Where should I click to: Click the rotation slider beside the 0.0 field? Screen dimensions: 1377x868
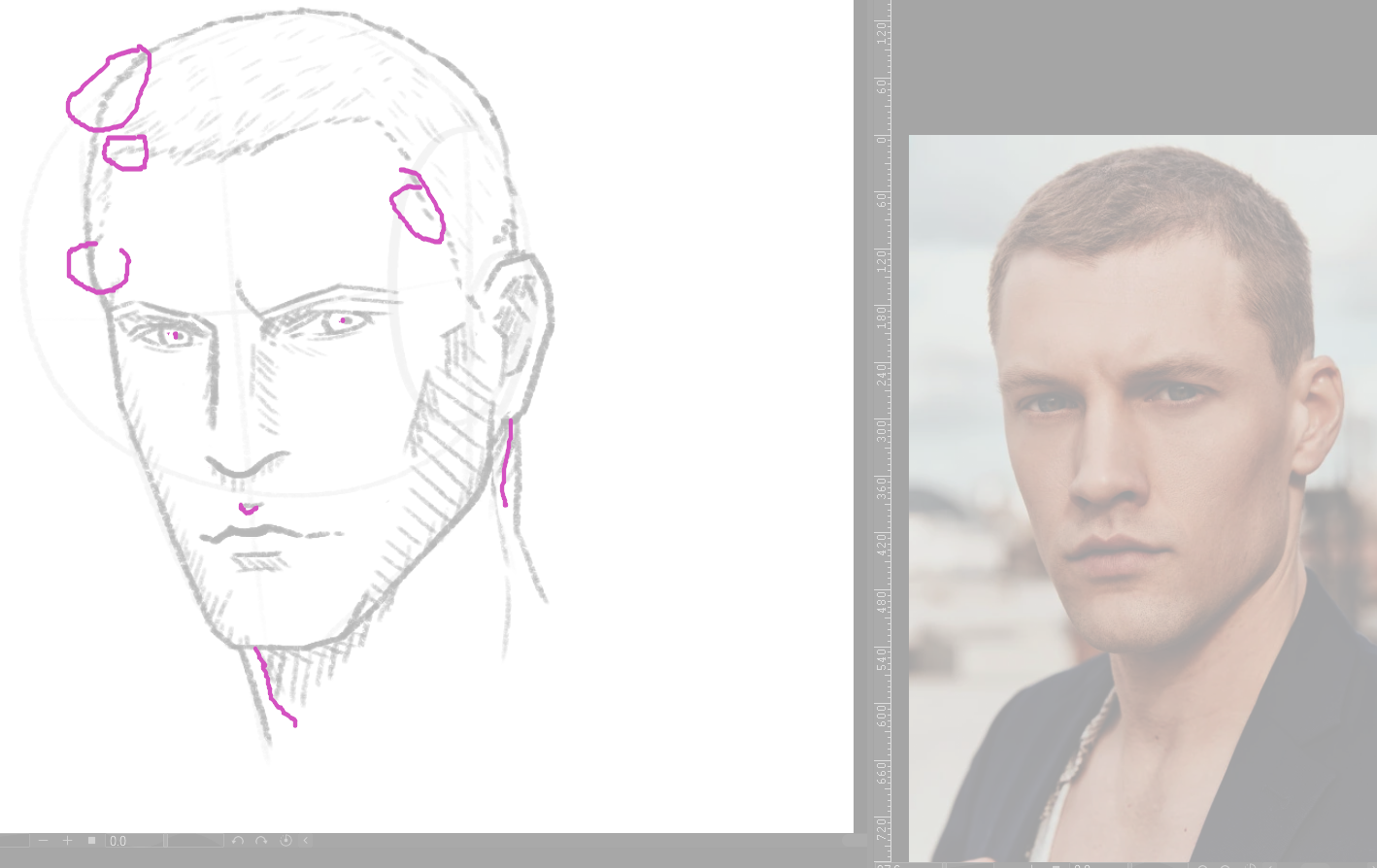pos(195,841)
